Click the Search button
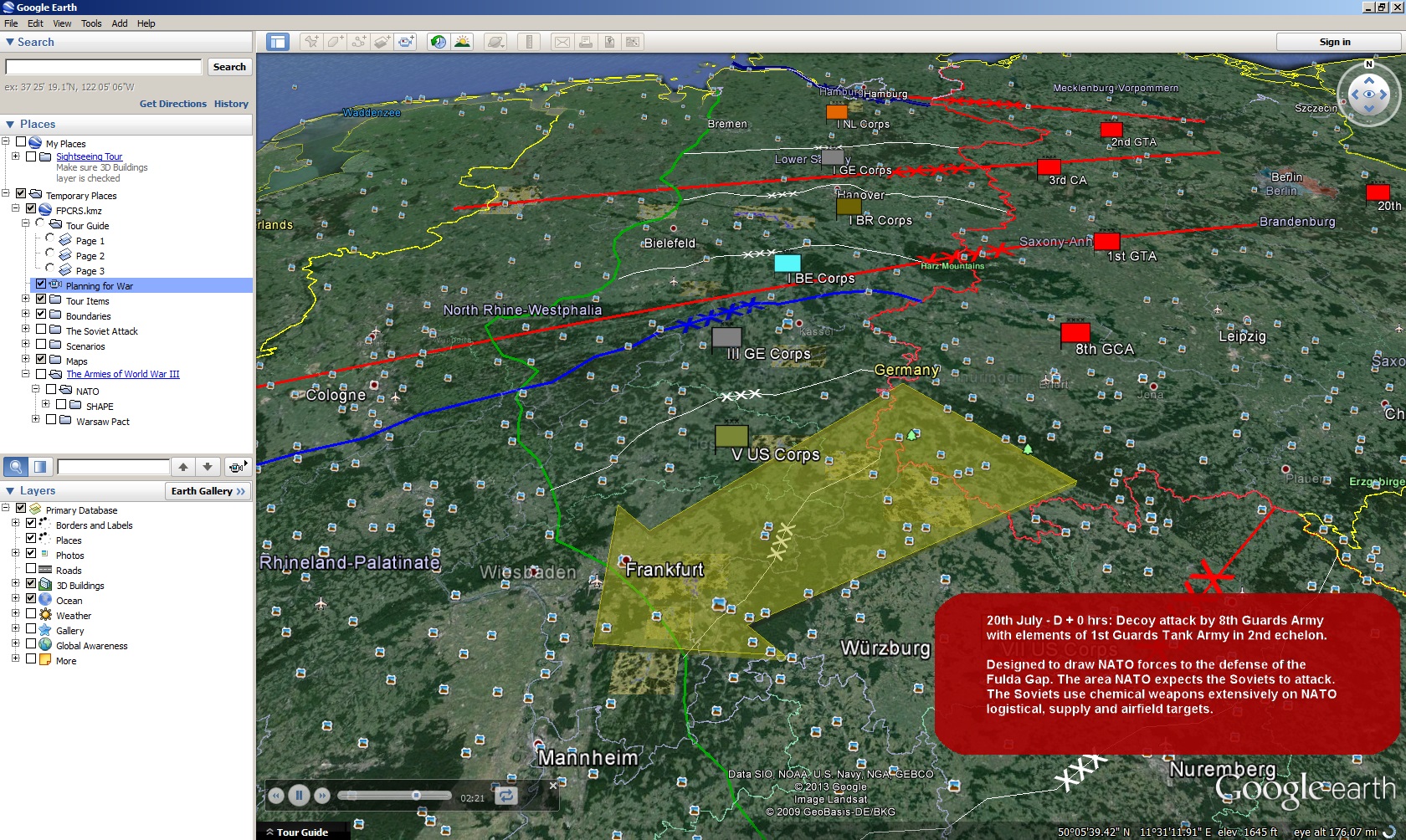Viewport: 1406px width, 840px height. click(229, 67)
